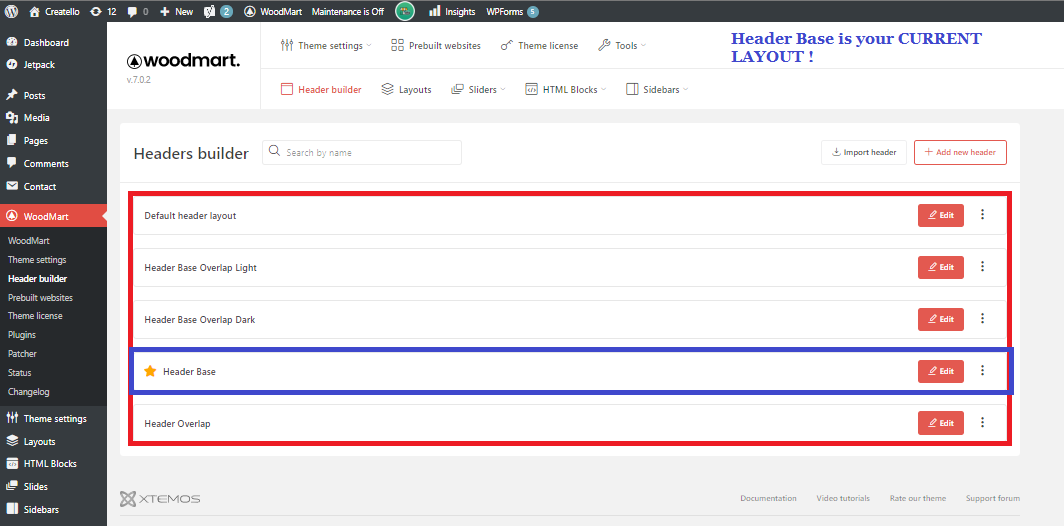Viewport: 1064px width, 526px height.
Task: Click Maintenance is Off indicator
Action: pos(347,12)
